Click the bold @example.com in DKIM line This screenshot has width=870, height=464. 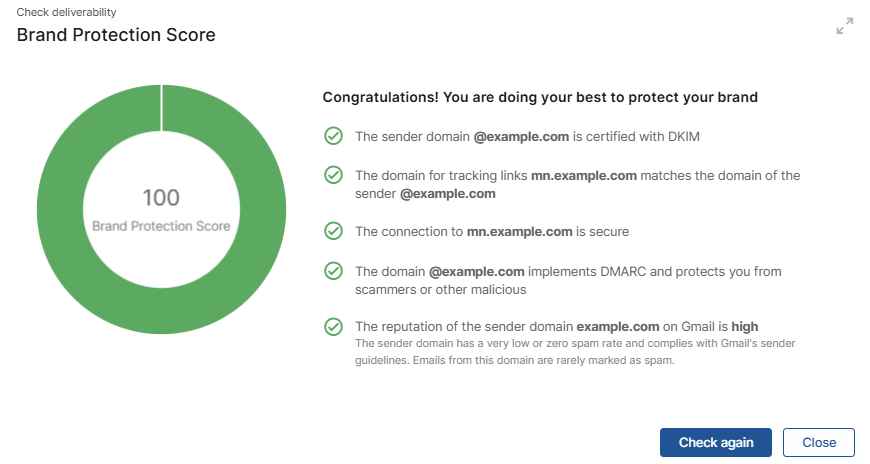[521, 137]
